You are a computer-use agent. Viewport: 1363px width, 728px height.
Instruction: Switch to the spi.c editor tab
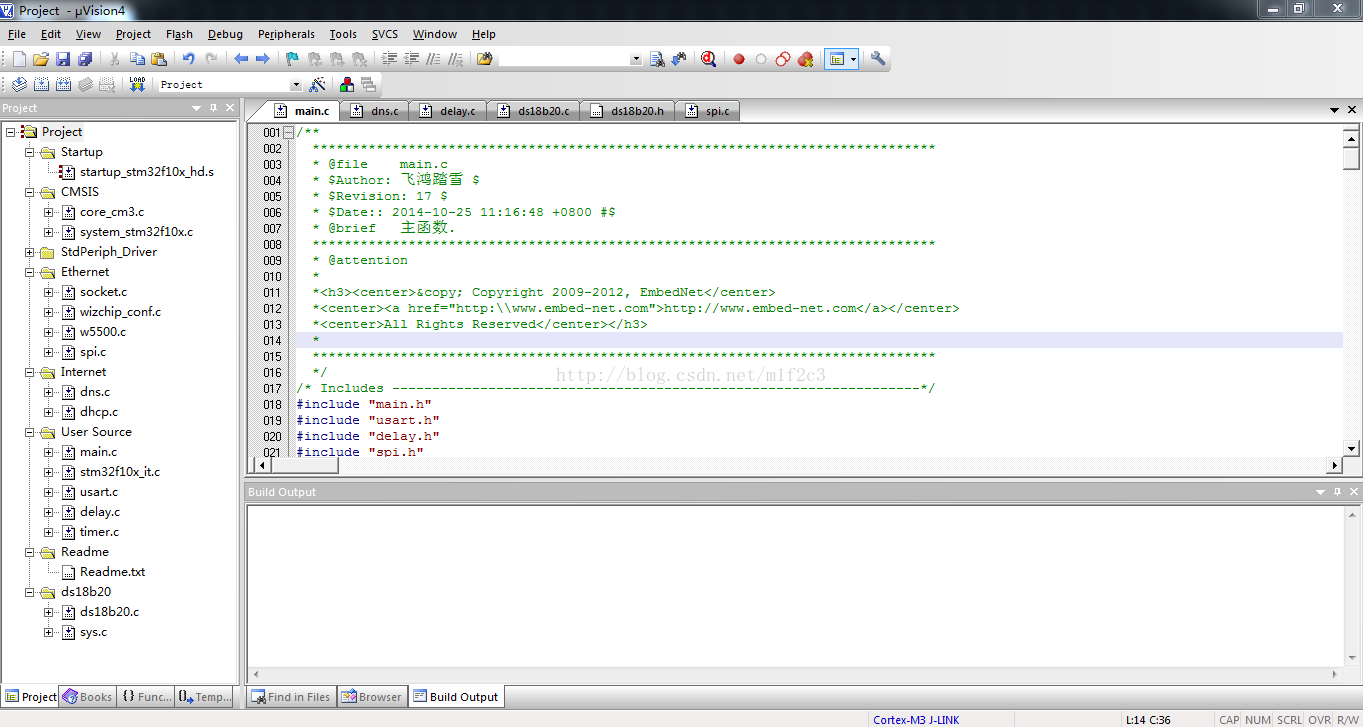707,111
